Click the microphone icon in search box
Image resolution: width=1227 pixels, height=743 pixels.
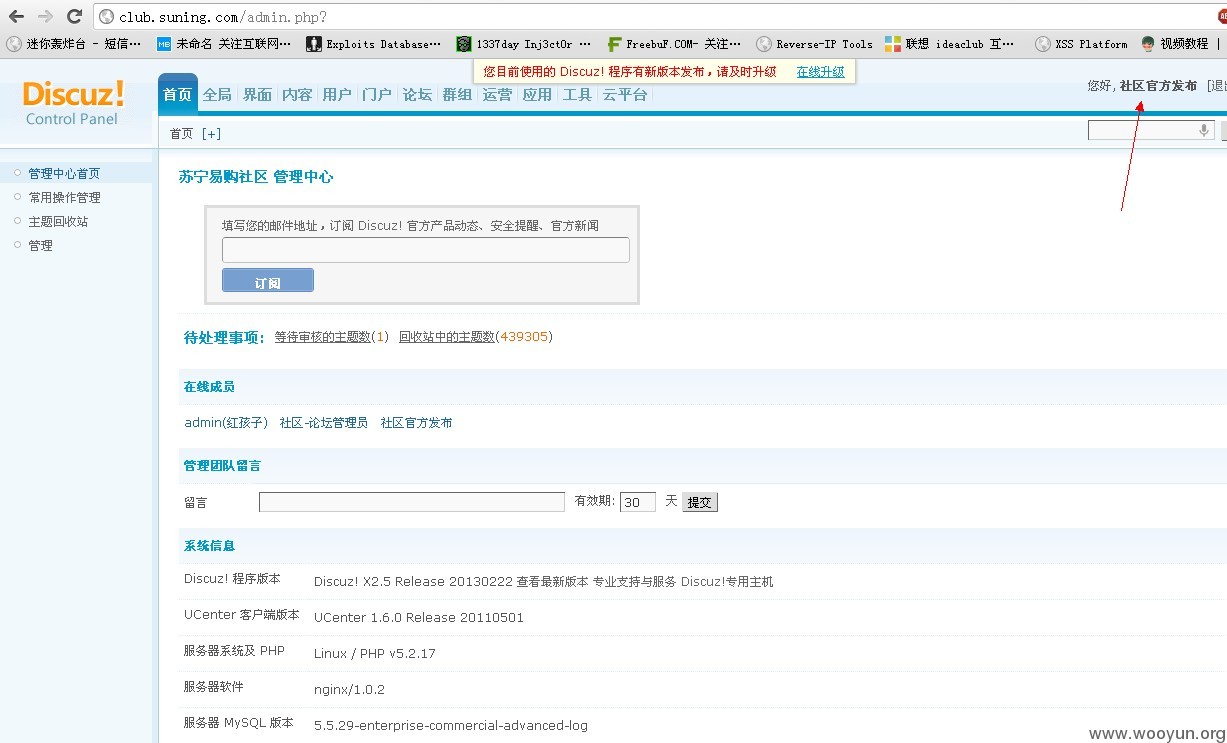click(x=1203, y=130)
